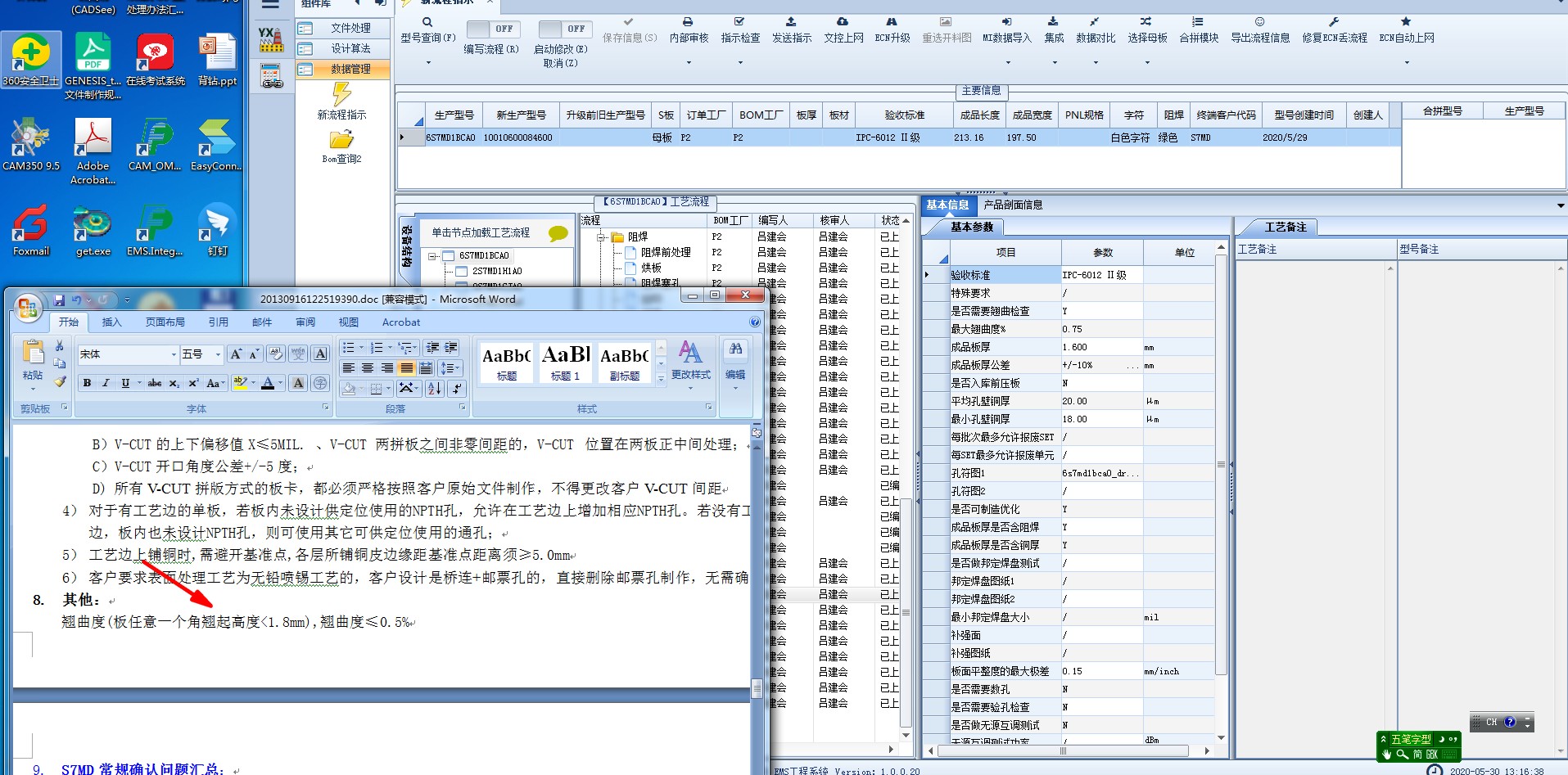Apply Word 标题 1 style

click(565, 363)
